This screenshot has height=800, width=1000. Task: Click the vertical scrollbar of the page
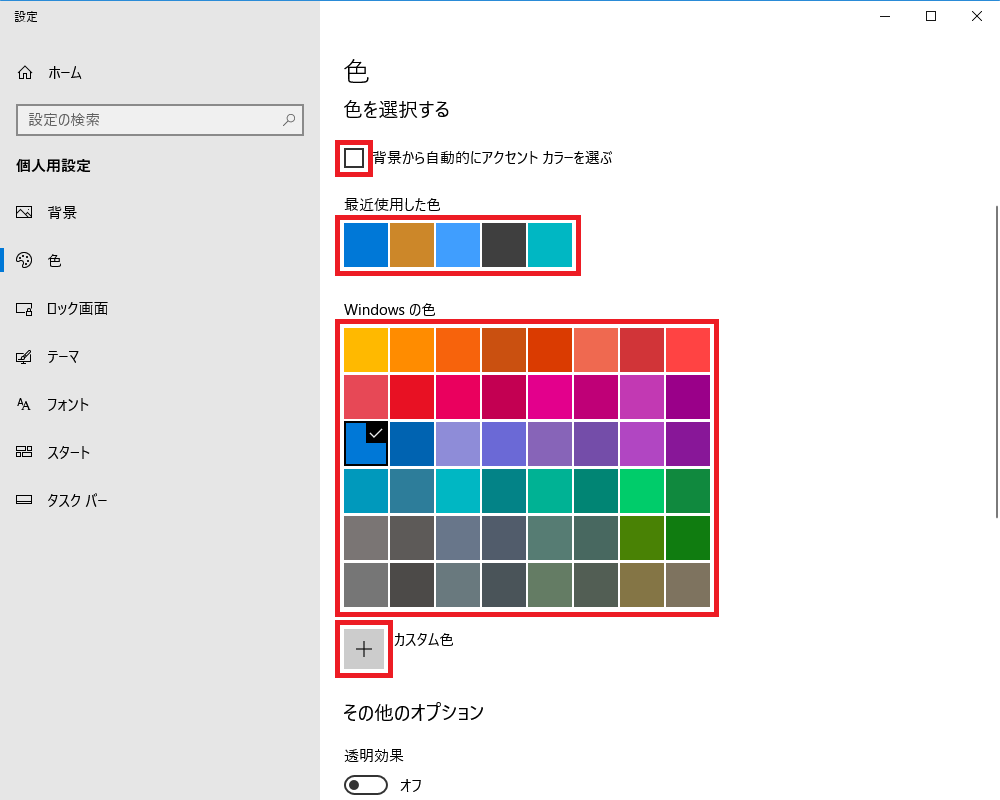coord(994,360)
